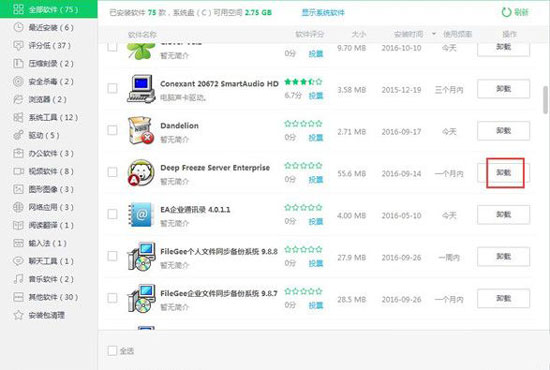Toggle the sort arrow next to 安装时间

click(x=434, y=34)
